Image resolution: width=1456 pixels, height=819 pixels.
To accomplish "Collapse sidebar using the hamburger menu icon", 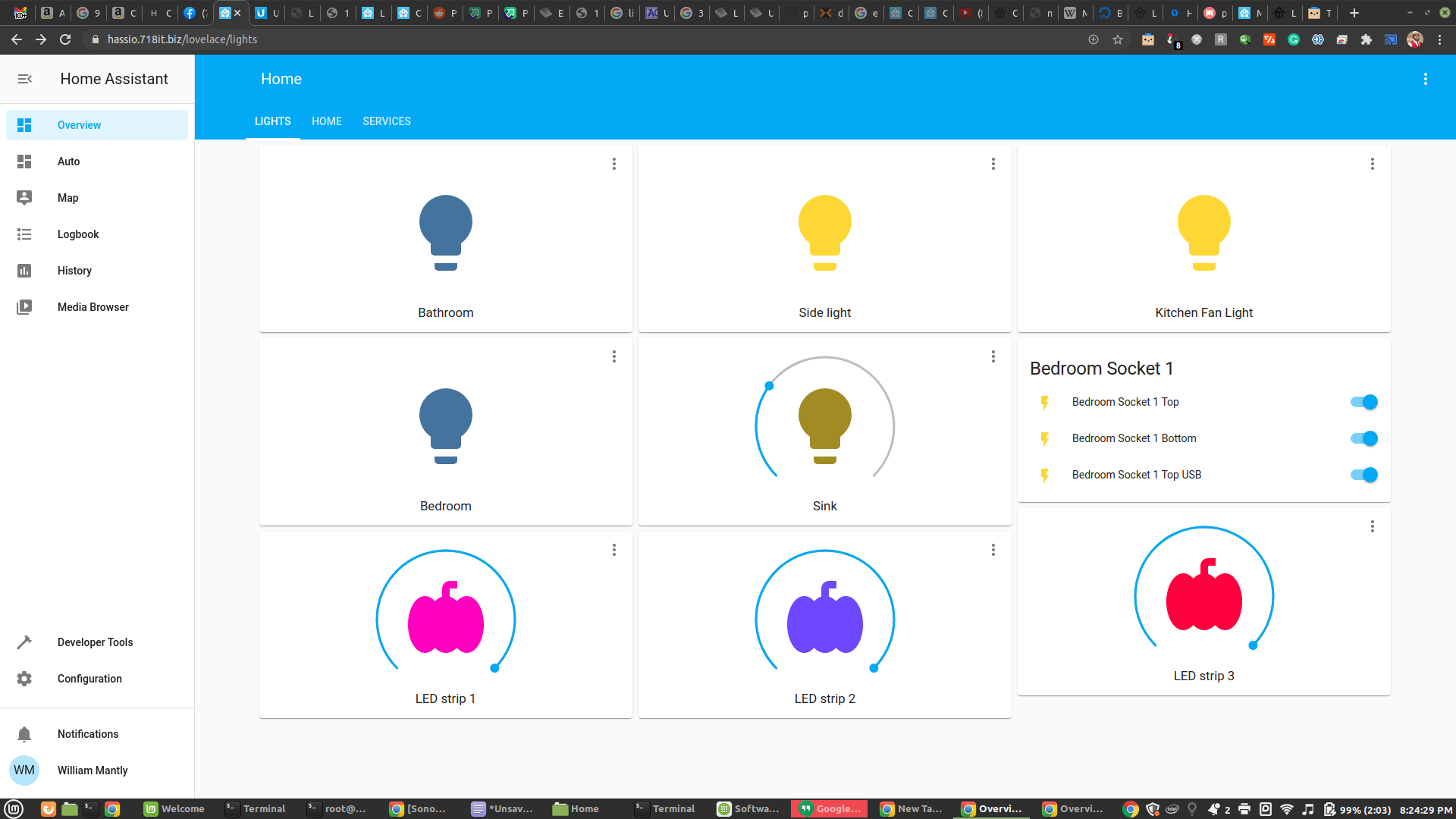I will (x=24, y=79).
